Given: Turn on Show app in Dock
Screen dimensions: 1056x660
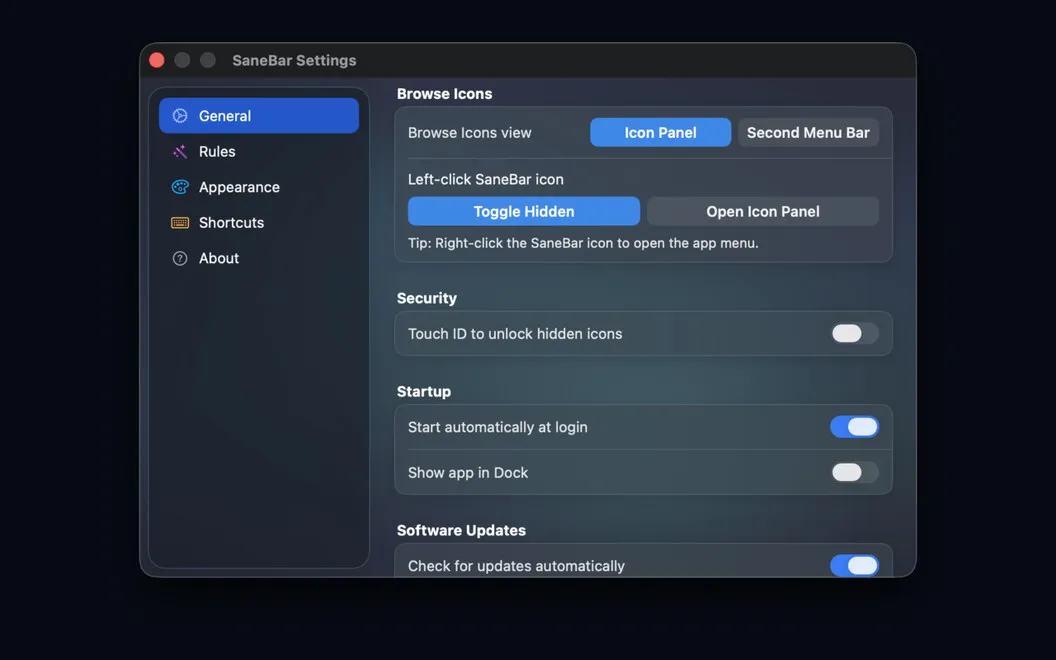Looking at the screenshot, I should click(x=854, y=472).
